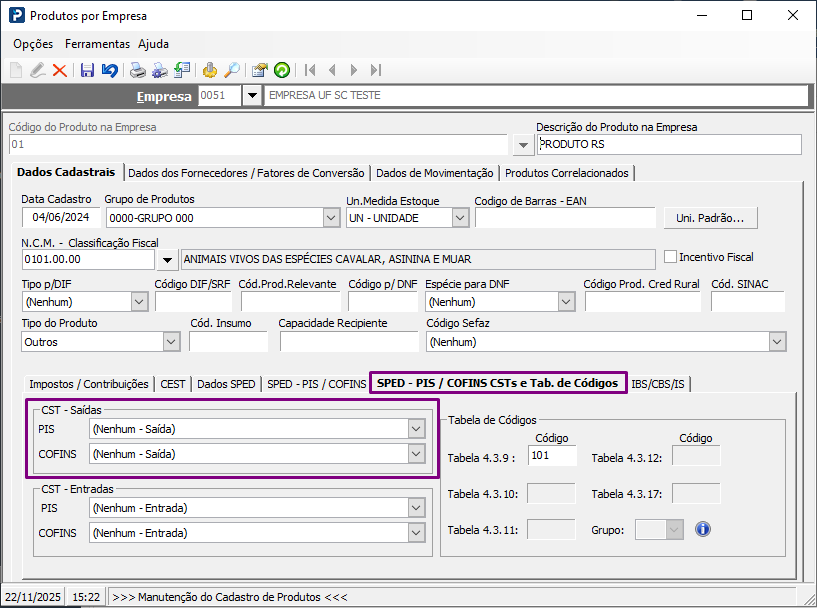Viewport: 817px width, 608px height.
Task: Go to the first record arrow
Action: (x=310, y=70)
